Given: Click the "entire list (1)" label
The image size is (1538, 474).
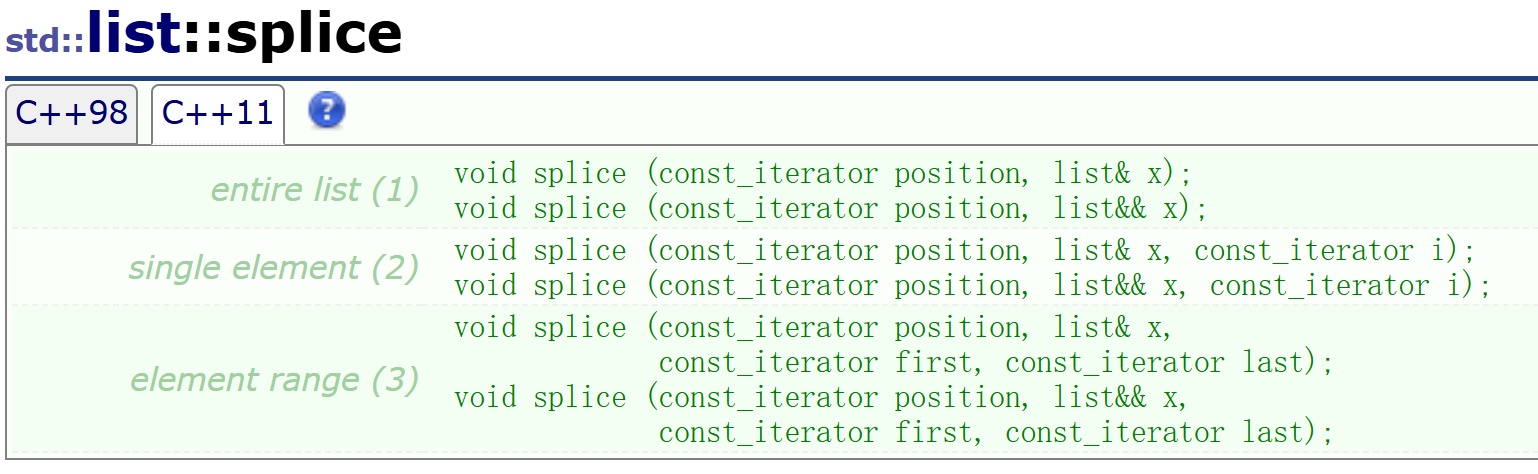Looking at the screenshot, I should coord(314,190).
